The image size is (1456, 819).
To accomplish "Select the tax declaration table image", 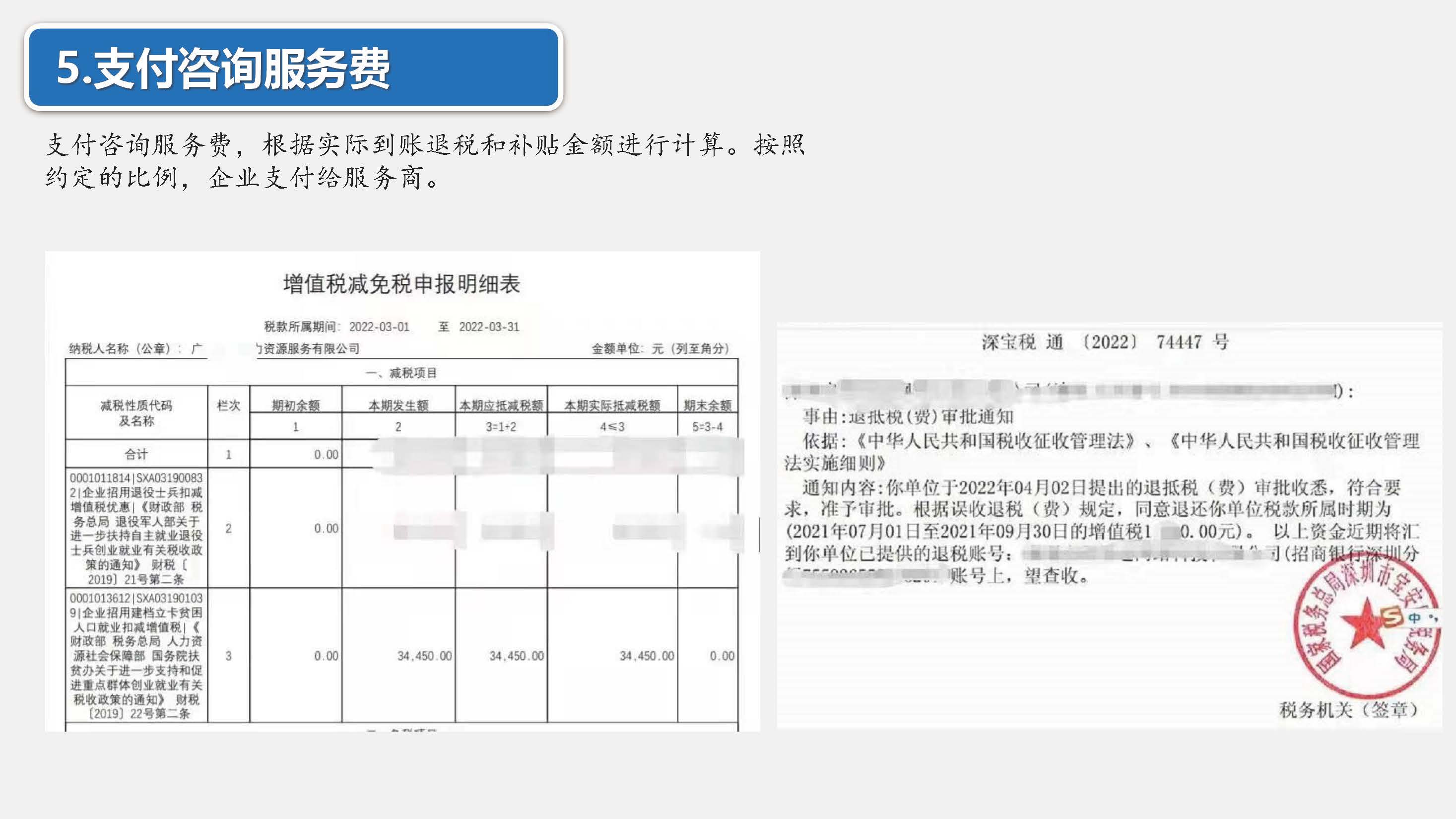I will pyautogui.click(x=402, y=491).
